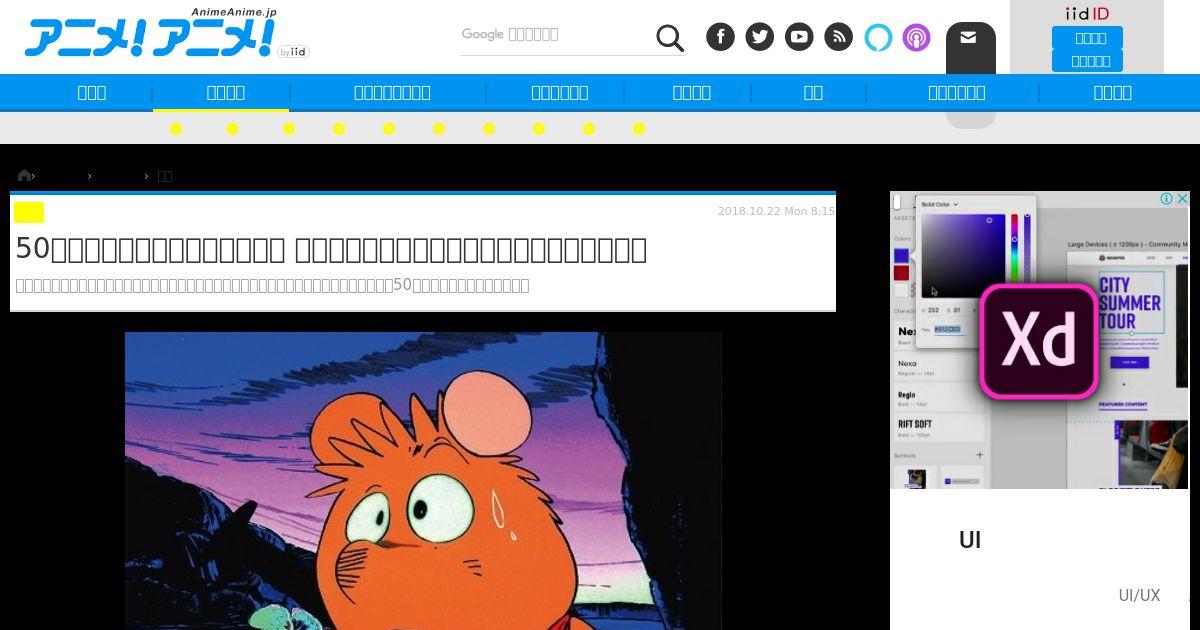Open the Twitter bird icon
The image size is (1200, 630).
click(759, 37)
